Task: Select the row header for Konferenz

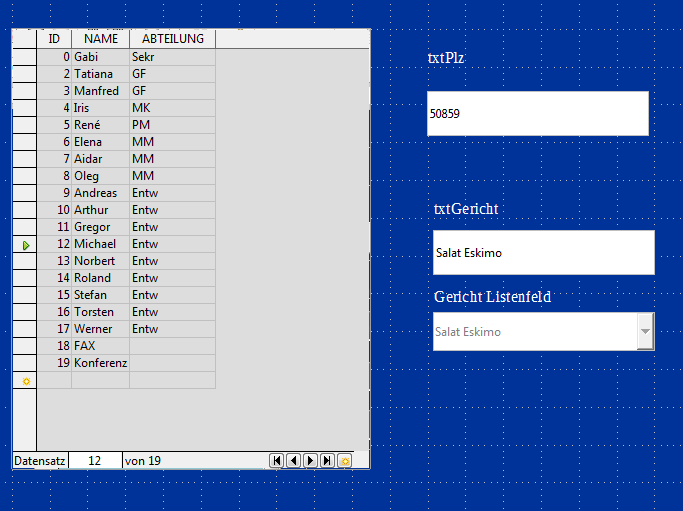Action: (24, 363)
